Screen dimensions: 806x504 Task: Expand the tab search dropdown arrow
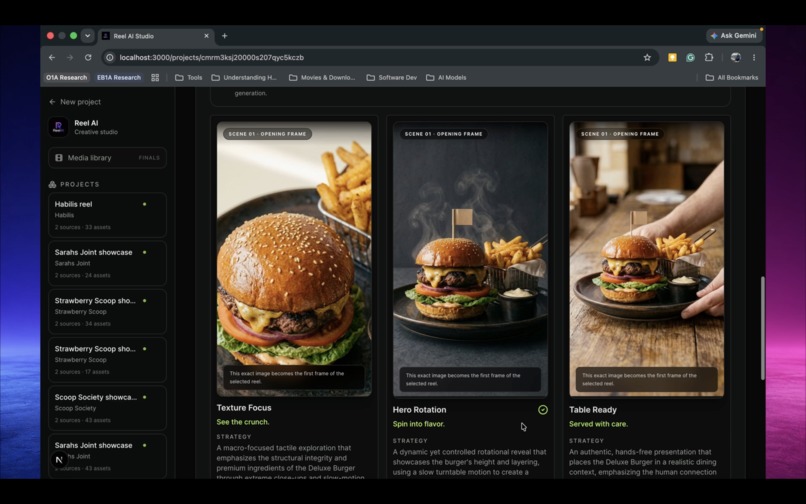pyautogui.click(x=87, y=36)
